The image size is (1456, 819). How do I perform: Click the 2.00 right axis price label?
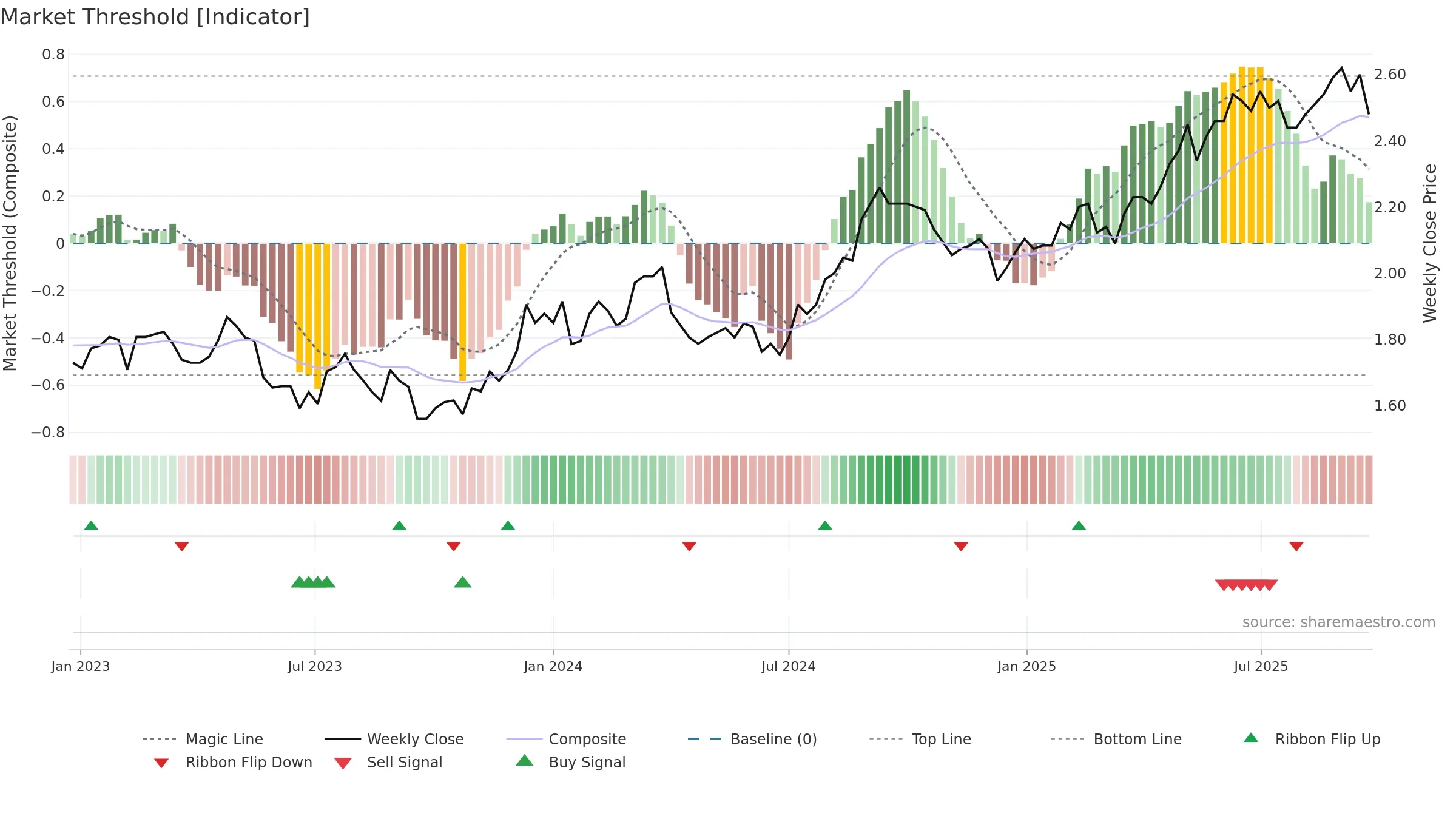coord(1390,273)
